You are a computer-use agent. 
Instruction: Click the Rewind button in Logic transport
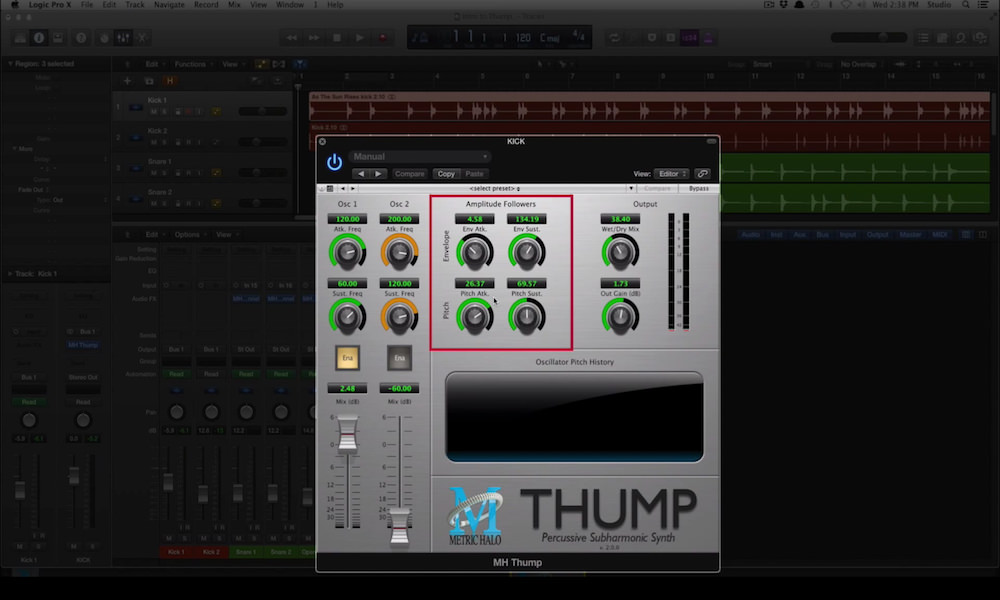coord(291,38)
